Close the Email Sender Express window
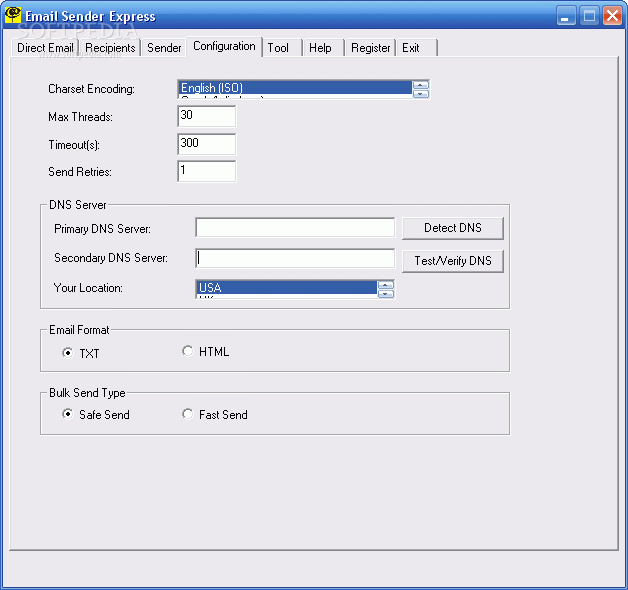The width and height of the screenshot is (628, 590). pyautogui.click(x=612, y=16)
